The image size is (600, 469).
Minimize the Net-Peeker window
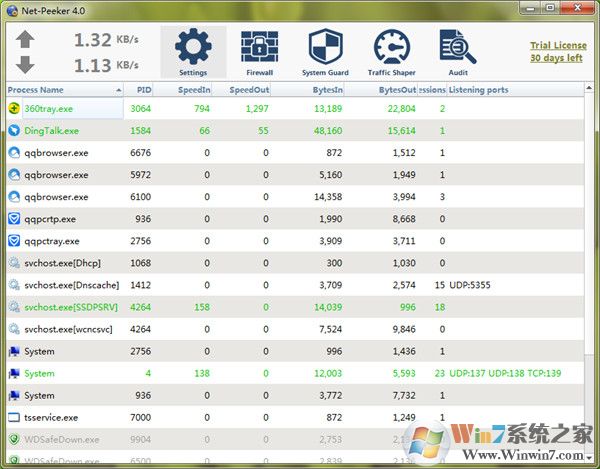click(x=530, y=9)
